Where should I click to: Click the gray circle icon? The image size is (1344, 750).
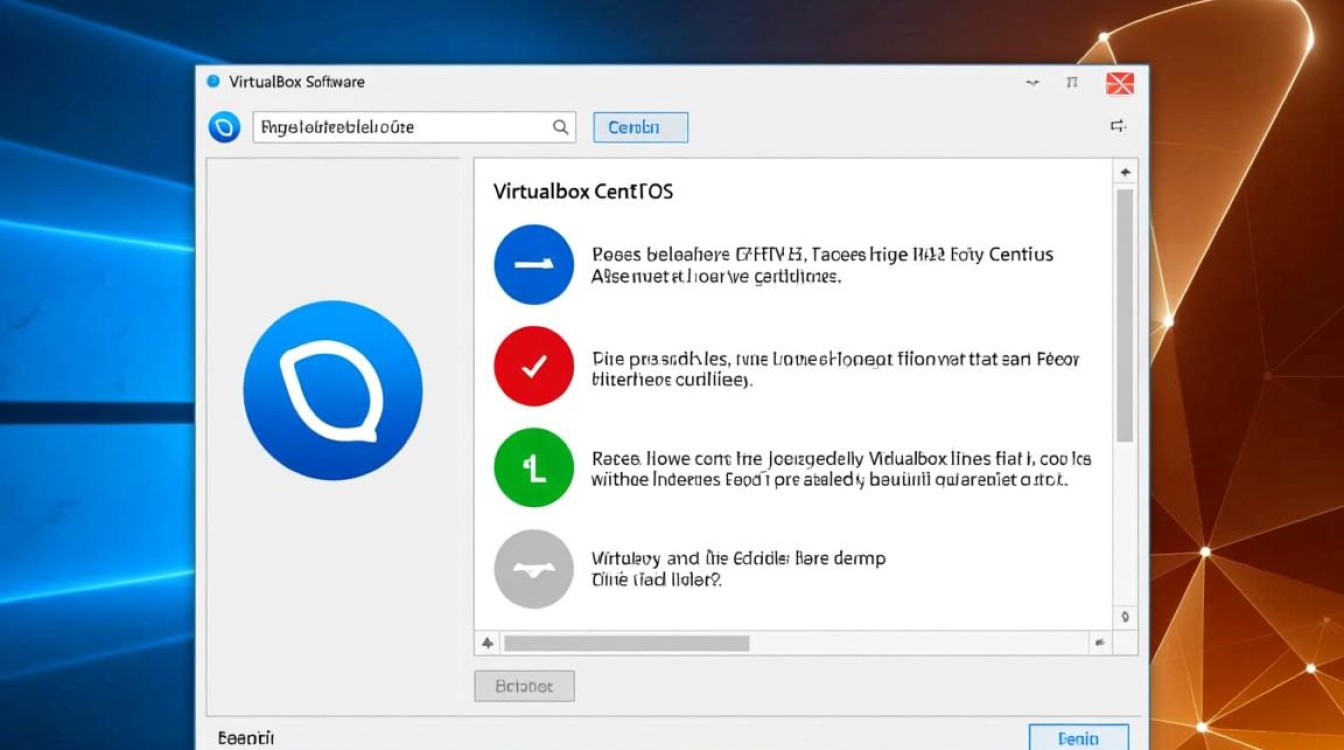click(534, 569)
